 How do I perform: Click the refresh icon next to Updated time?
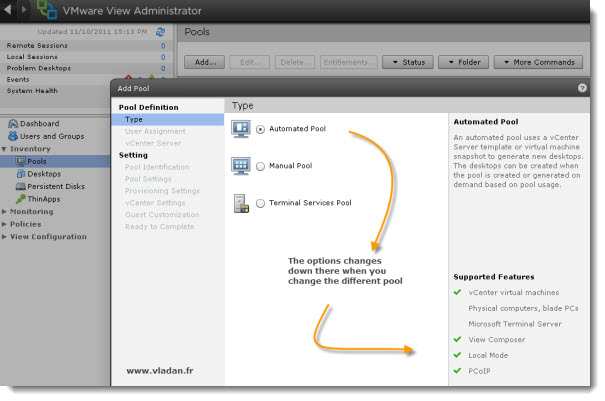tap(160, 32)
